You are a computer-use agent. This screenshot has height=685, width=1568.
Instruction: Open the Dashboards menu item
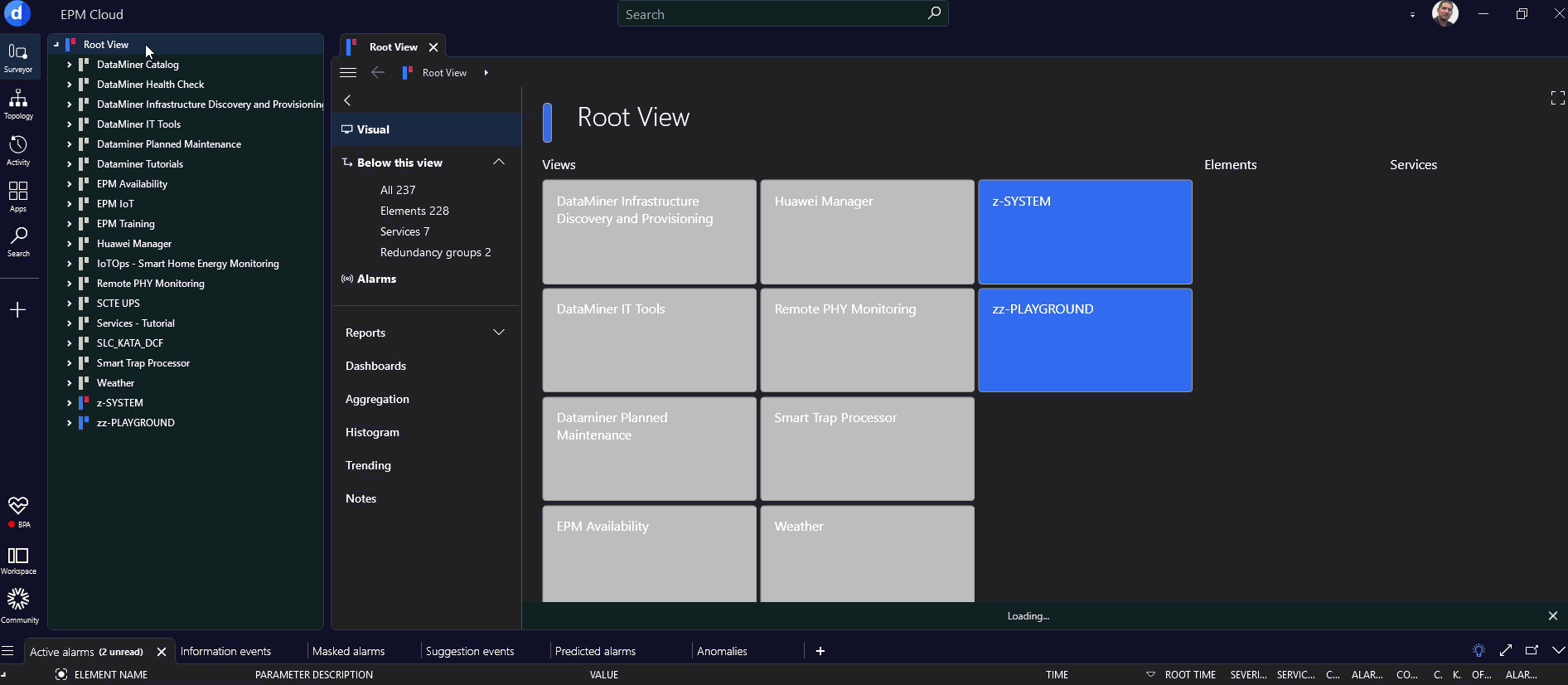click(x=375, y=366)
